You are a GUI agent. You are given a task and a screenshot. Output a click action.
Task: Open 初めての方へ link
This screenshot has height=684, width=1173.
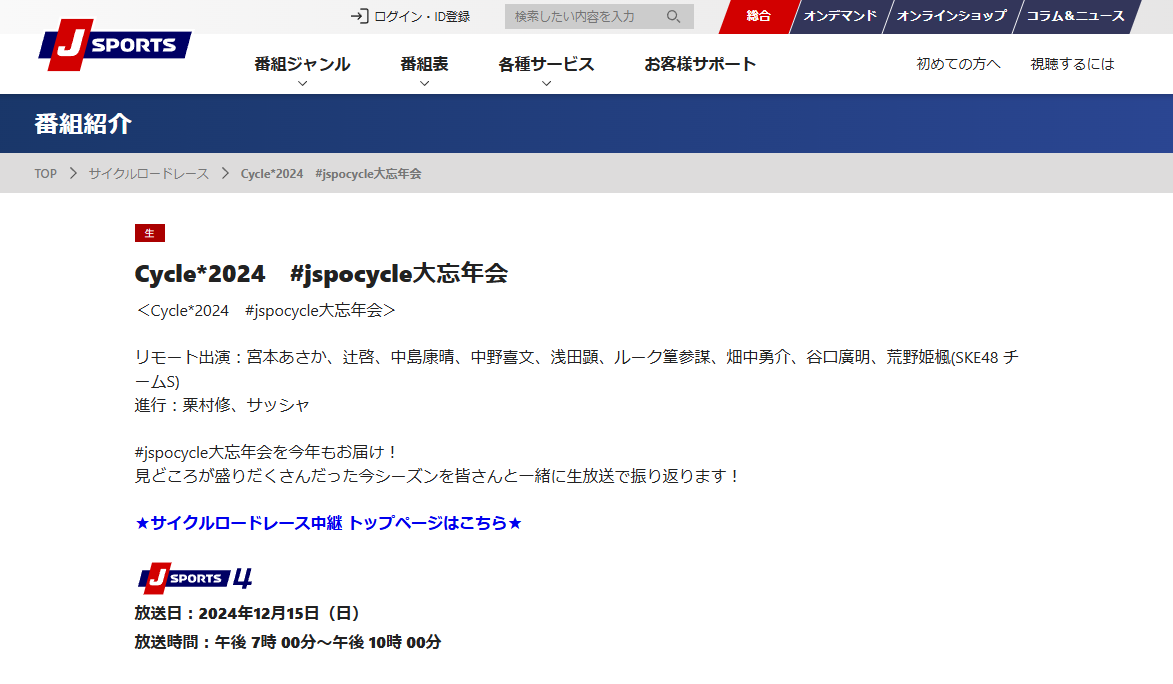pyautogui.click(x=958, y=64)
